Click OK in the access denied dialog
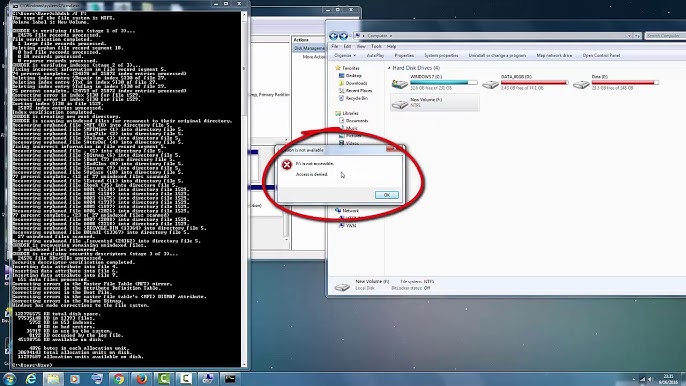 tap(387, 195)
